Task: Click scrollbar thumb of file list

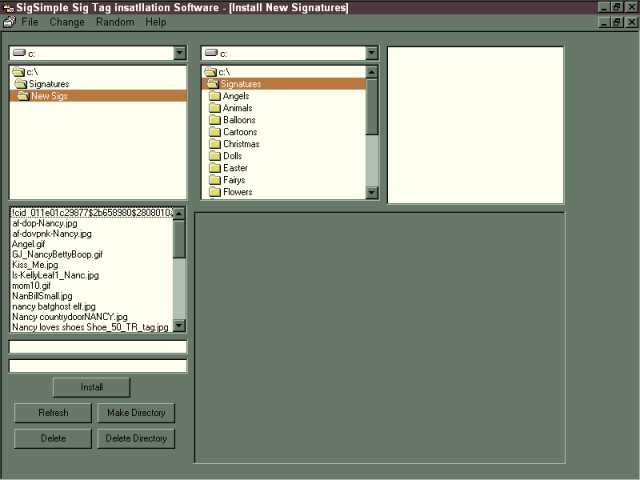Action: pyautogui.click(x=179, y=239)
